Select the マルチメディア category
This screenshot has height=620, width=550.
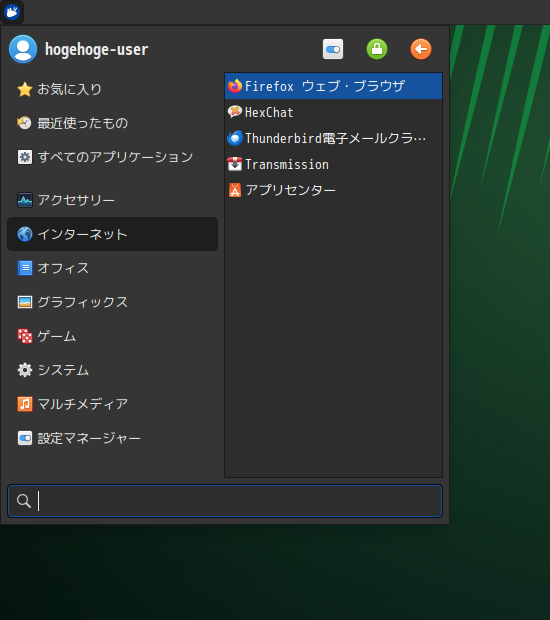click(x=112, y=404)
